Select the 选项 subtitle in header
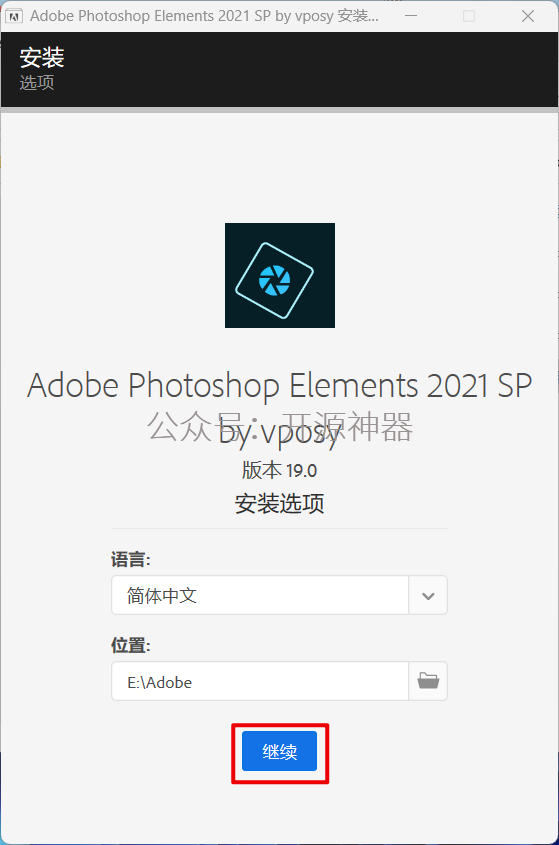559x845 pixels. click(x=37, y=82)
